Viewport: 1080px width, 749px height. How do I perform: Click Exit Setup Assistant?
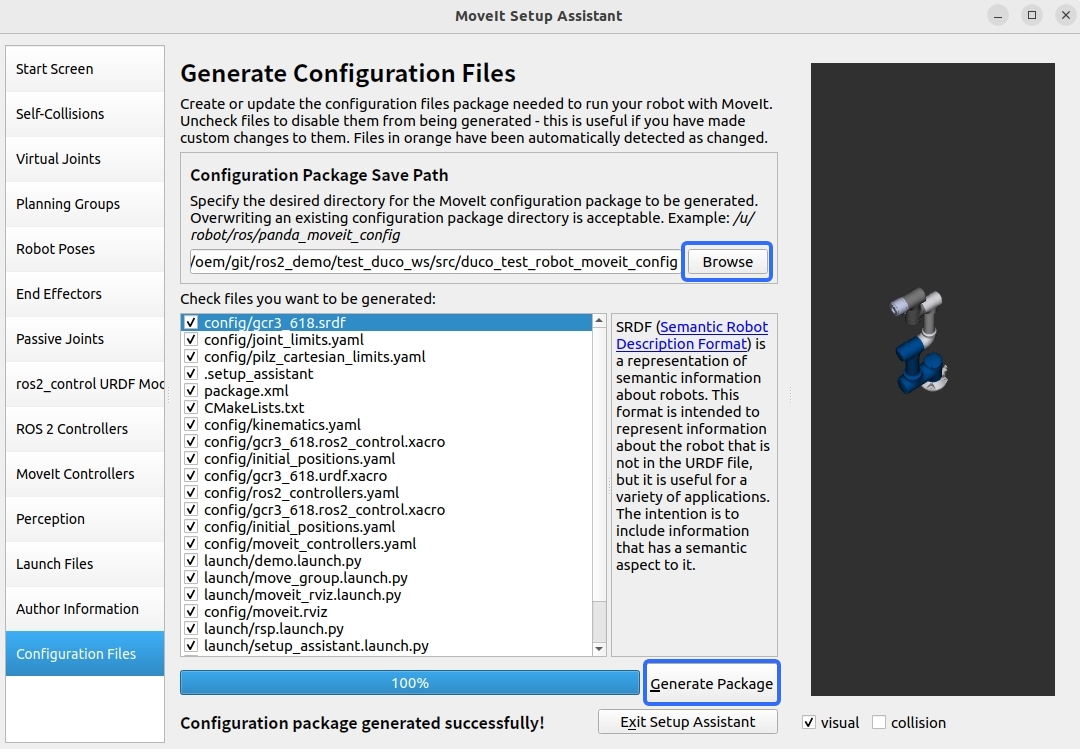click(x=687, y=722)
